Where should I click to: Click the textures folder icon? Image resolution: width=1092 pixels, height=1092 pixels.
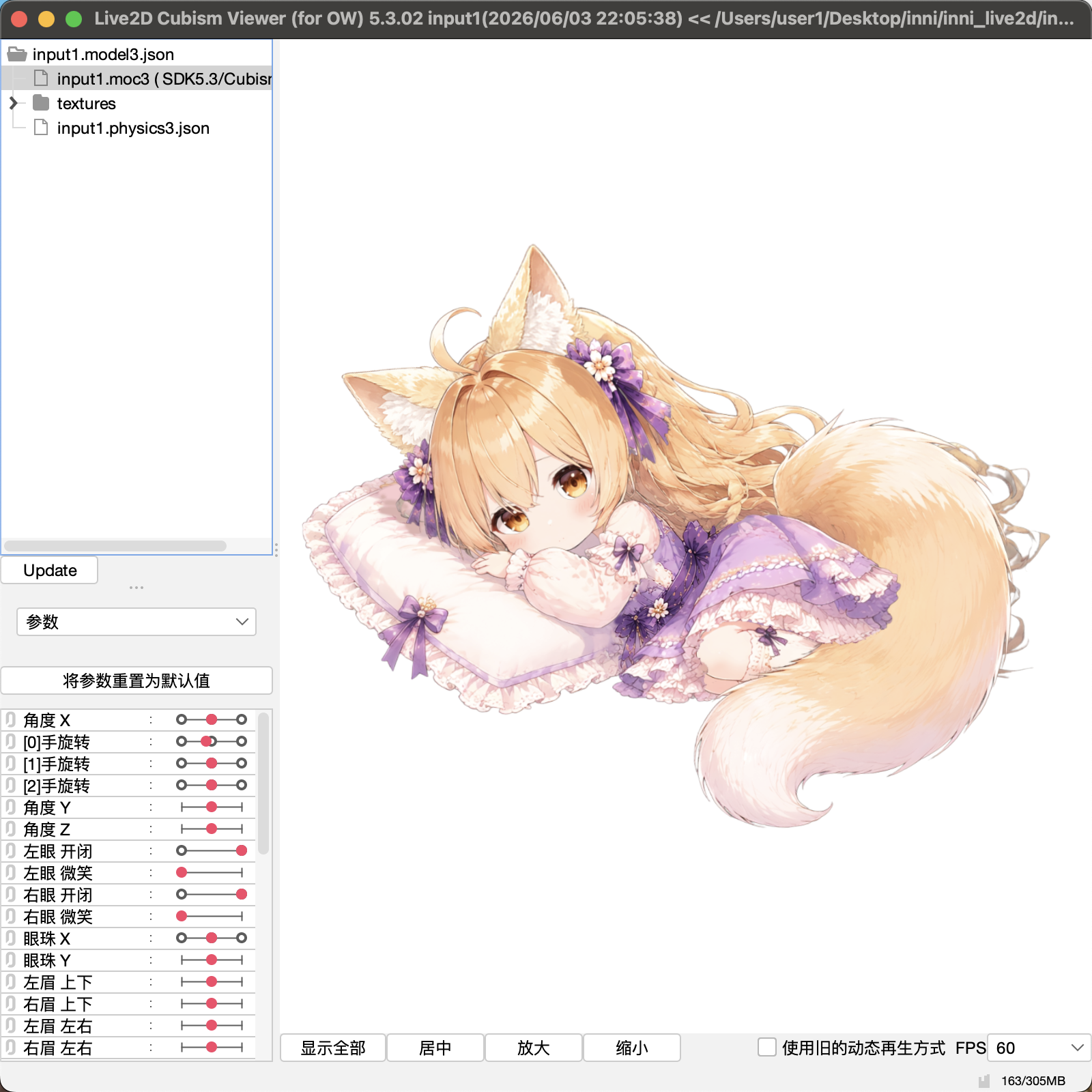[x=41, y=103]
